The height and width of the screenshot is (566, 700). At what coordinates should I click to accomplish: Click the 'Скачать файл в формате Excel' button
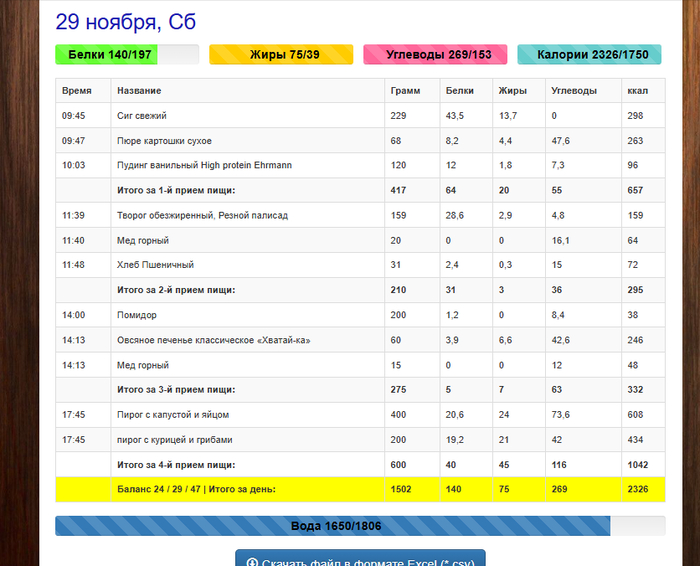(360, 560)
